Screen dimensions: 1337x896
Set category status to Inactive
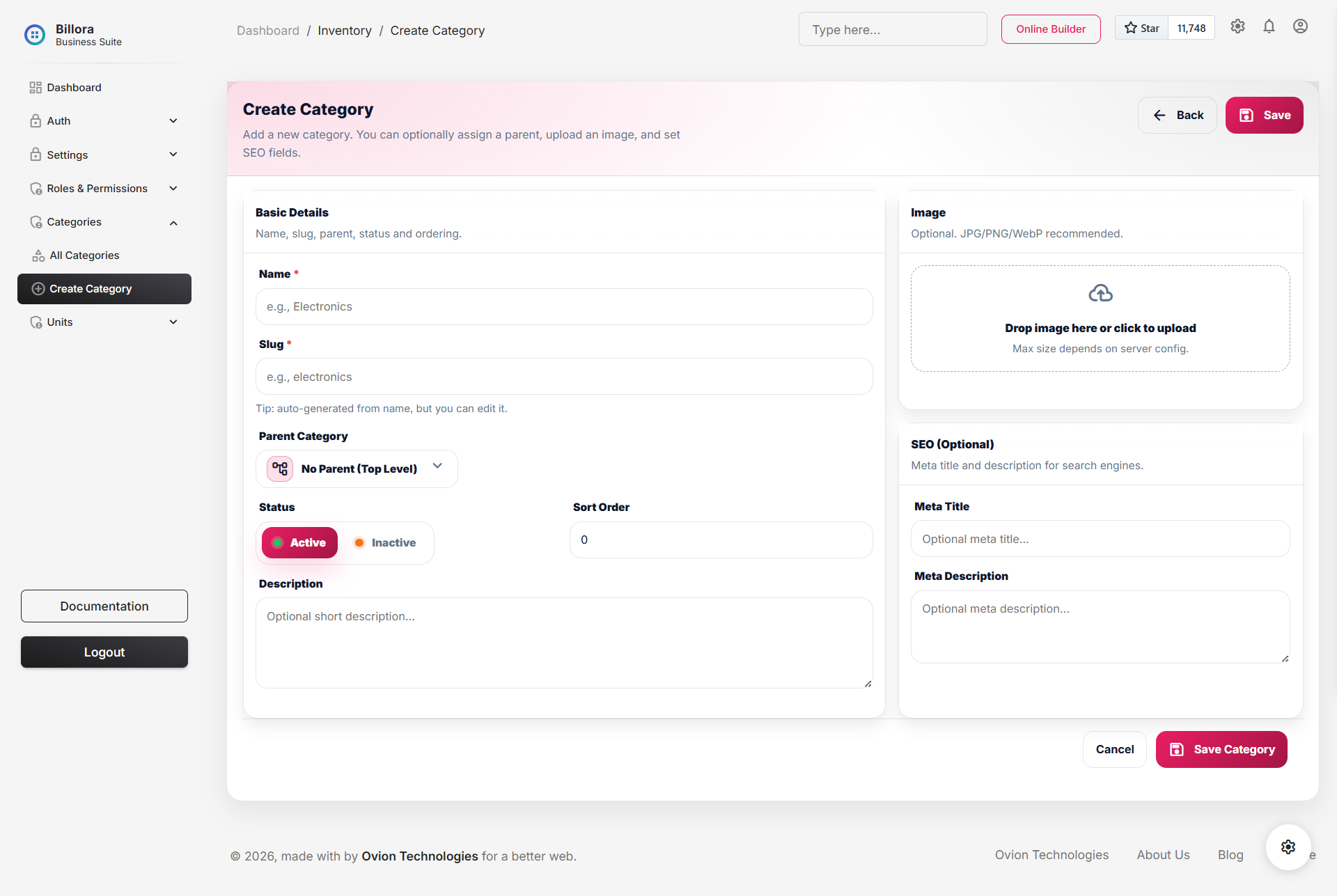coord(384,542)
